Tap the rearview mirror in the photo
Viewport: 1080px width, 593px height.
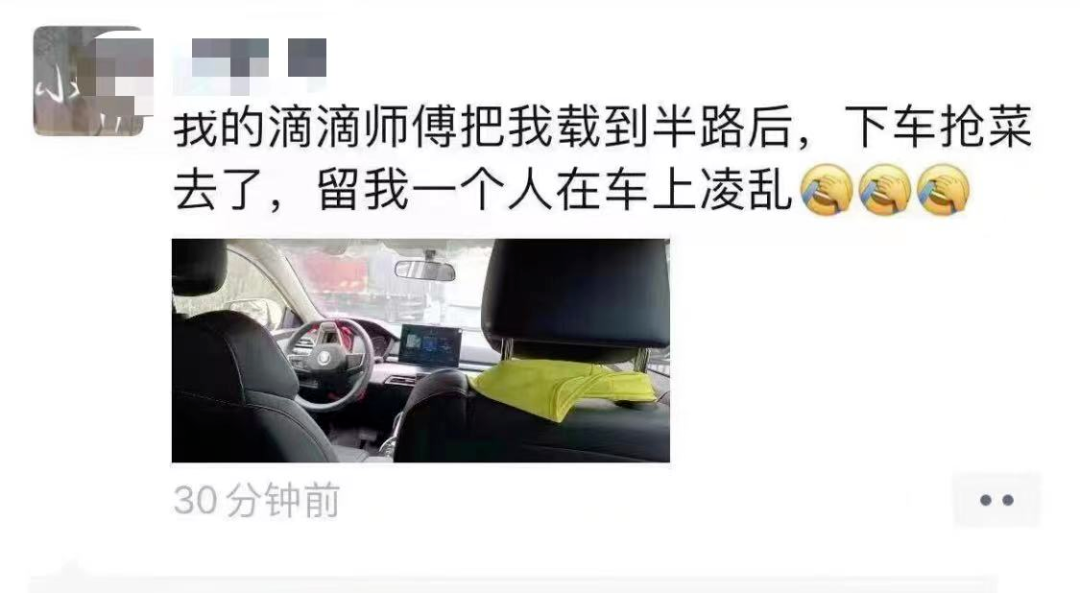pos(424,271)
